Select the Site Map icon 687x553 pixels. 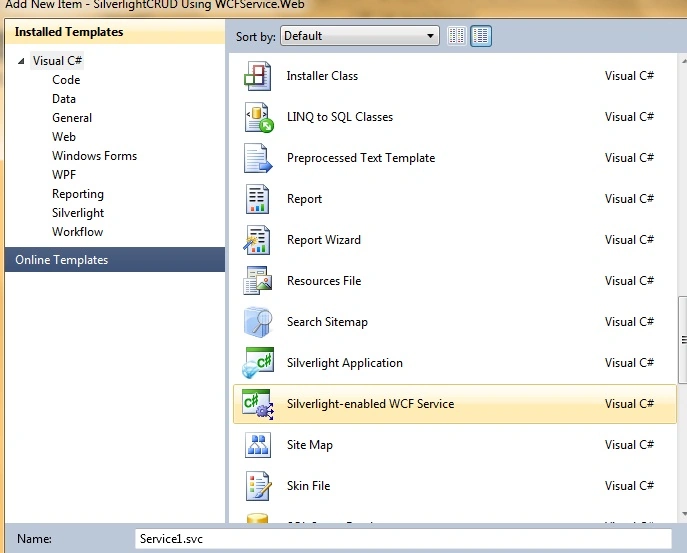[258, 445]
